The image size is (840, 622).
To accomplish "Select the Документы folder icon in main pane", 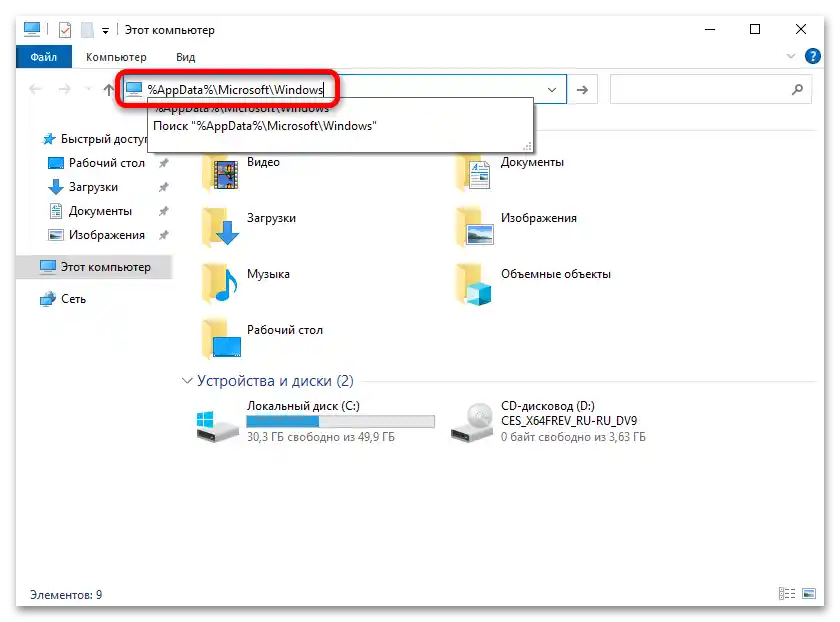I will pyautogui.click(x=474, y=173).
